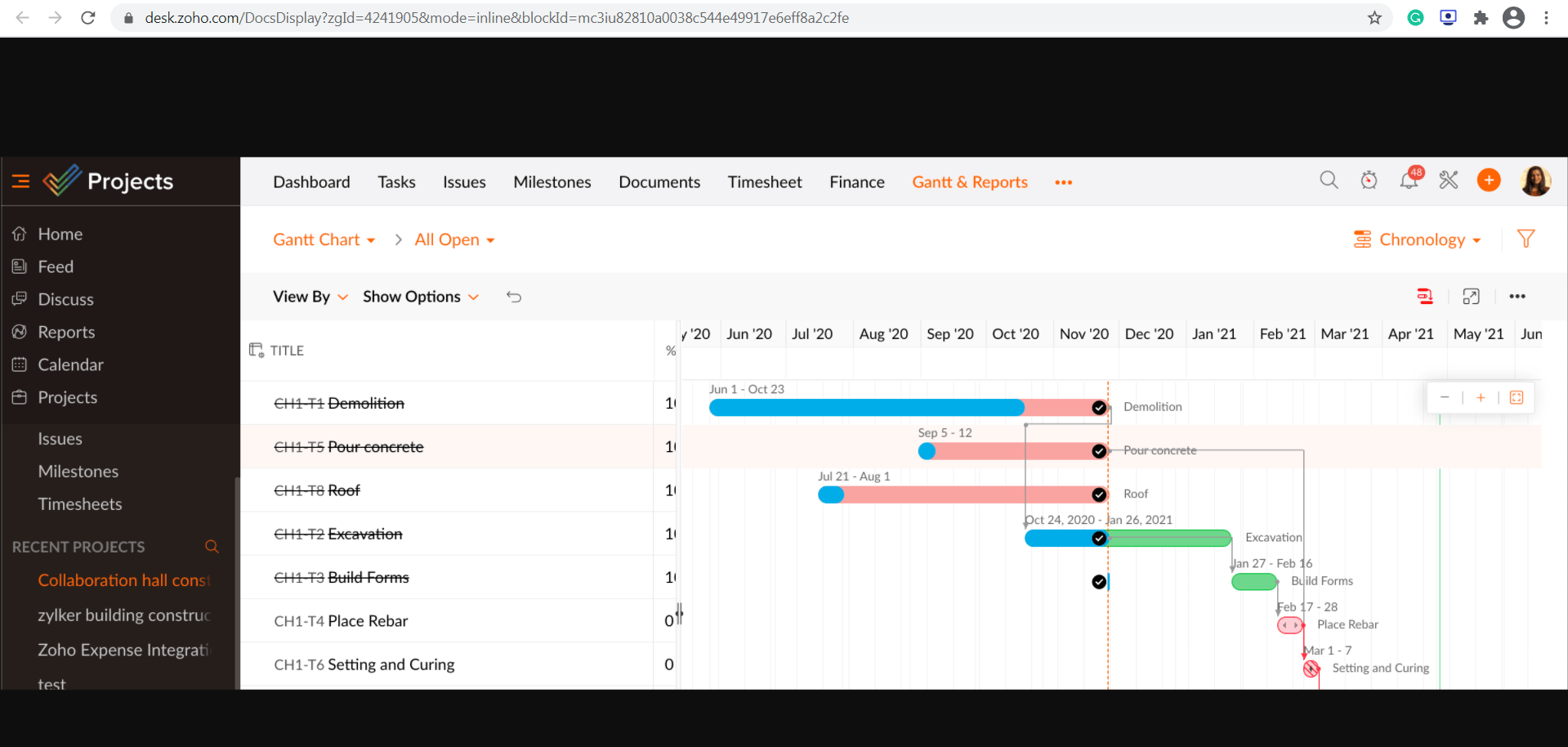Click the Excavation Gantt bar
The width and height of the screenshot is (1568, 747).
pos(1128,538)
